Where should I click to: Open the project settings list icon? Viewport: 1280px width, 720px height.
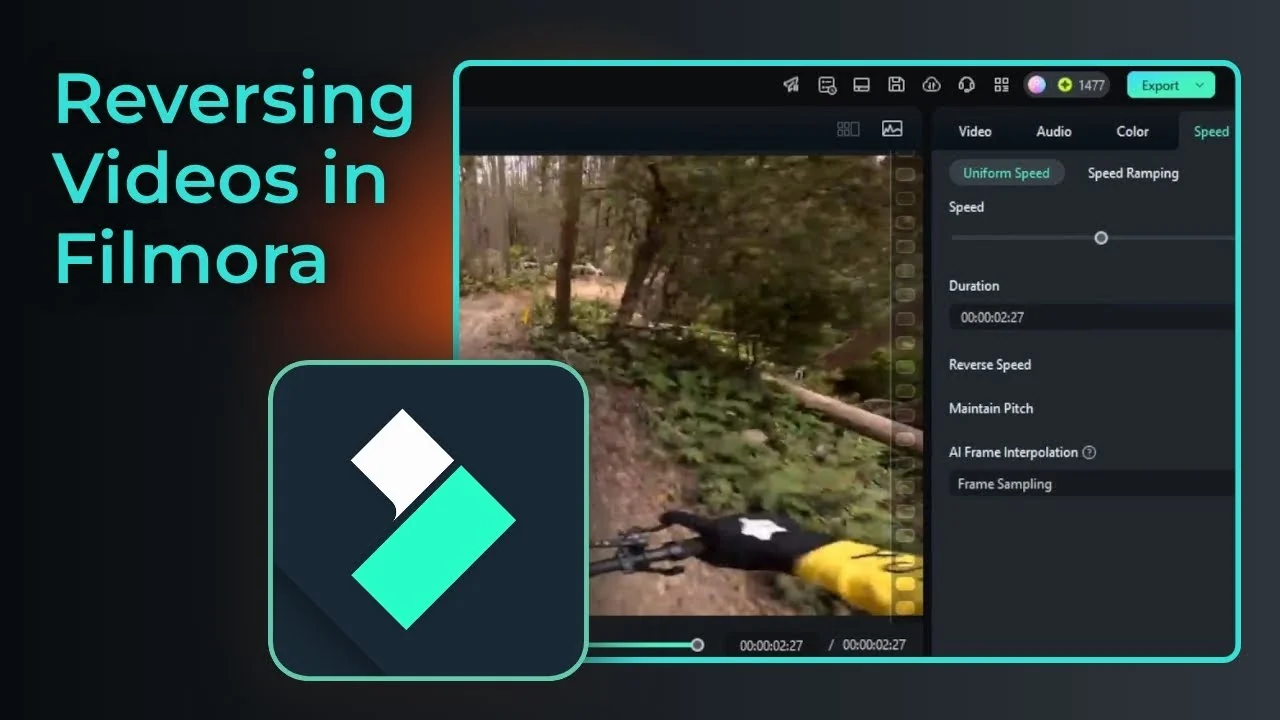826,85
